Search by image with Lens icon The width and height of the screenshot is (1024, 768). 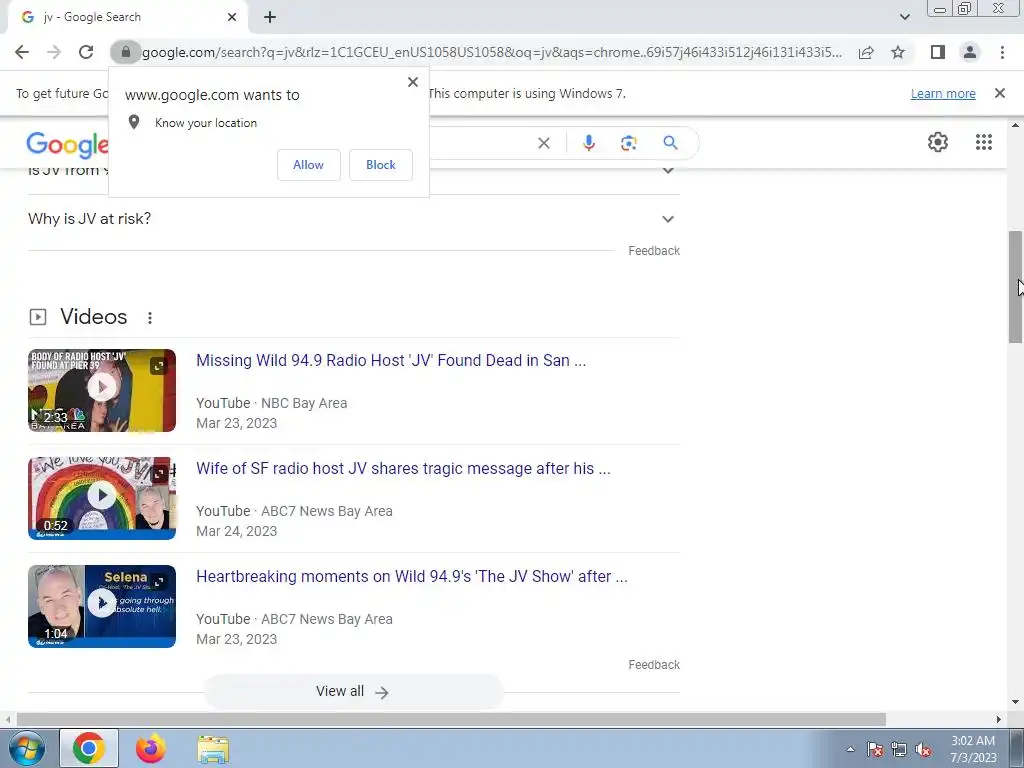[628, 143]
